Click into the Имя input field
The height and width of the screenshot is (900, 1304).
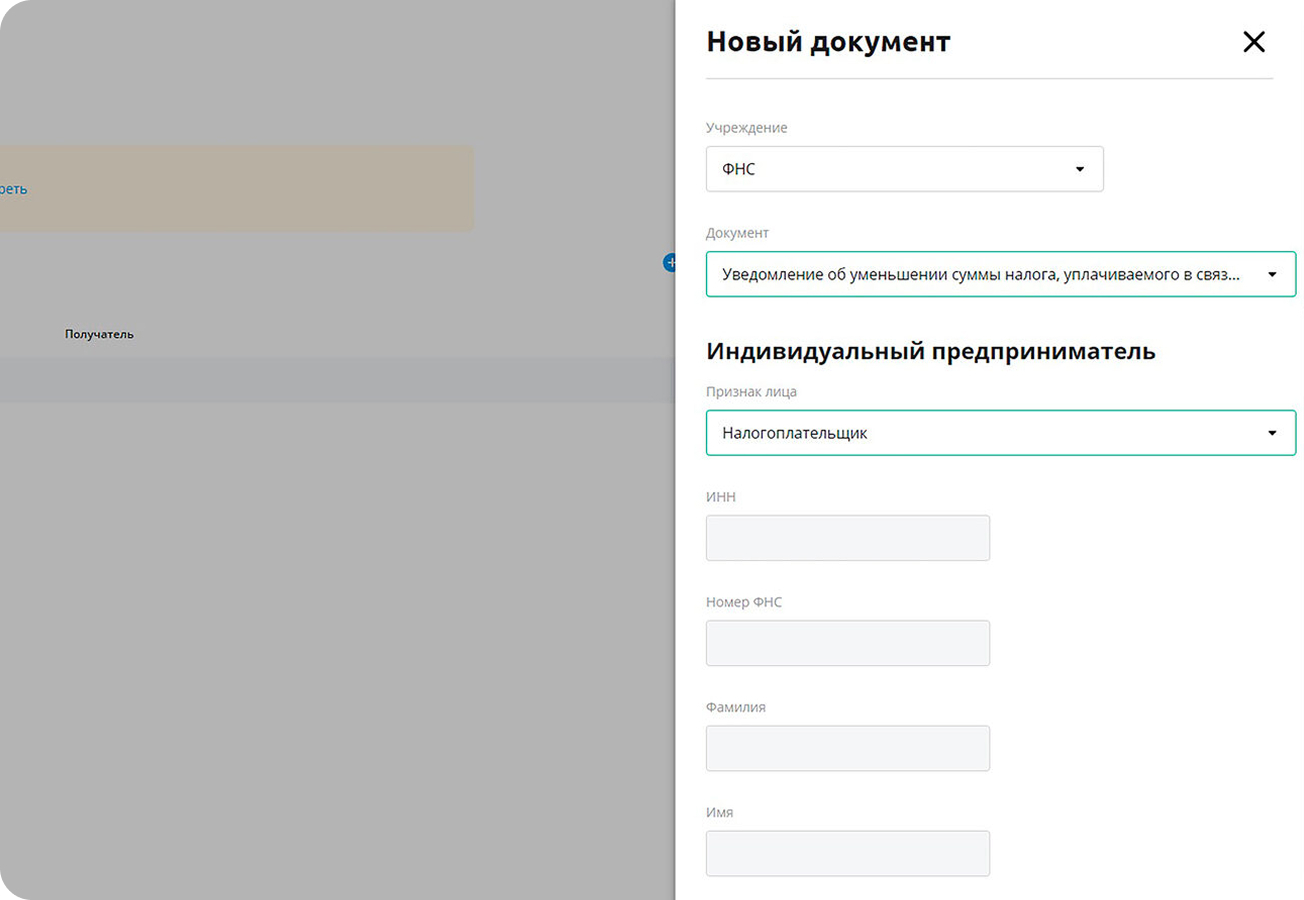click(848, 853)
